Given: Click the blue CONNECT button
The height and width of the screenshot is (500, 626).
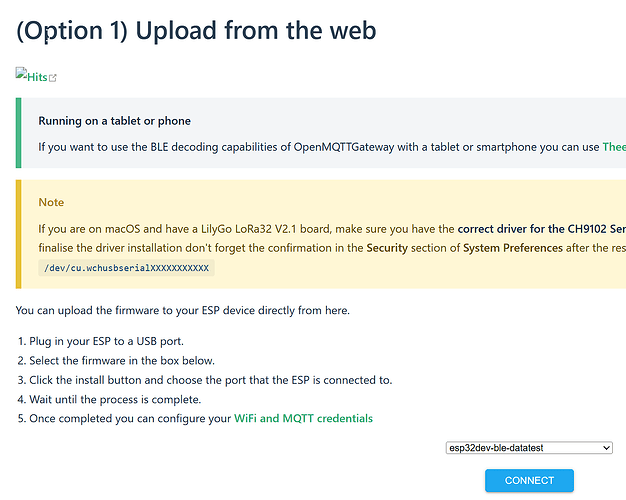Looking at the screenshot, I should pyautogui.click(x=529, y=480).
